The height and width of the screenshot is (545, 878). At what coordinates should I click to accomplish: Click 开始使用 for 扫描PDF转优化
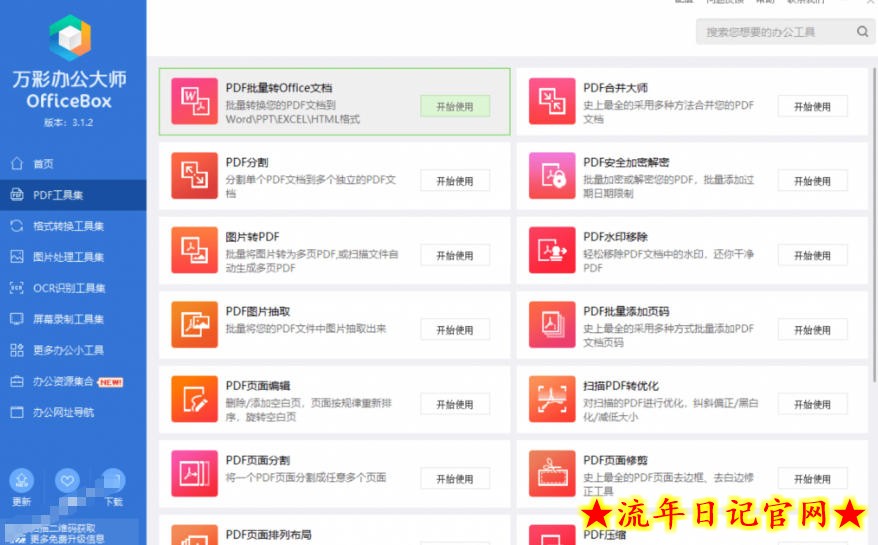coord(812,404)
